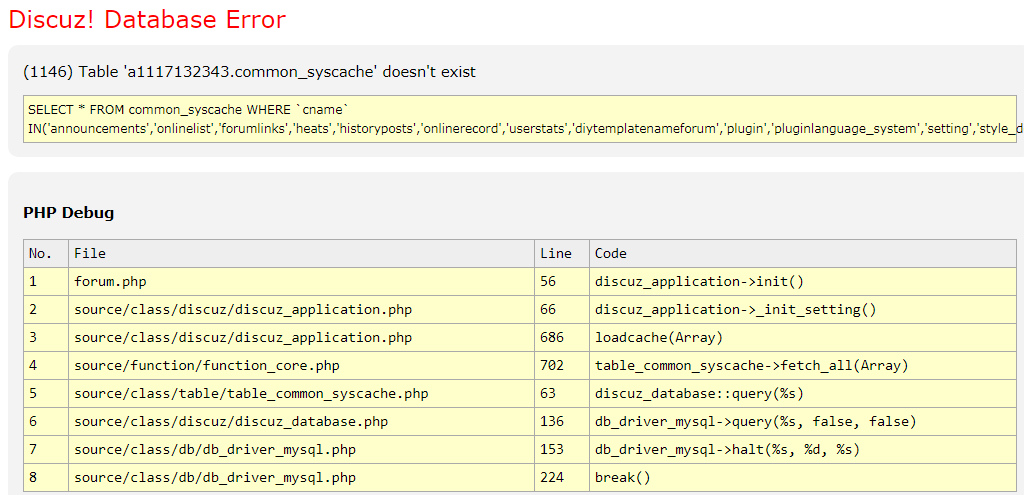Click line number 224 cell
The image size is (1024, 495).
562,477
